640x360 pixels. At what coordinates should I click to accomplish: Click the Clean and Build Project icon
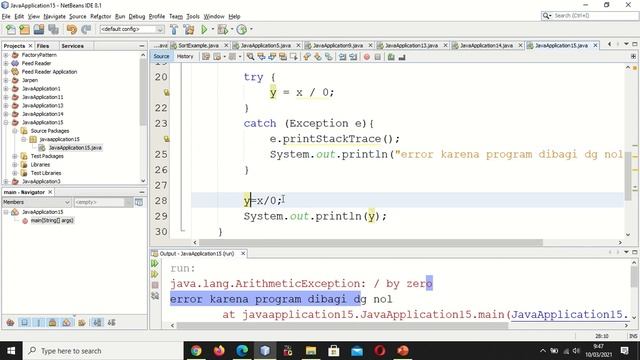click(x=189, y=29)
